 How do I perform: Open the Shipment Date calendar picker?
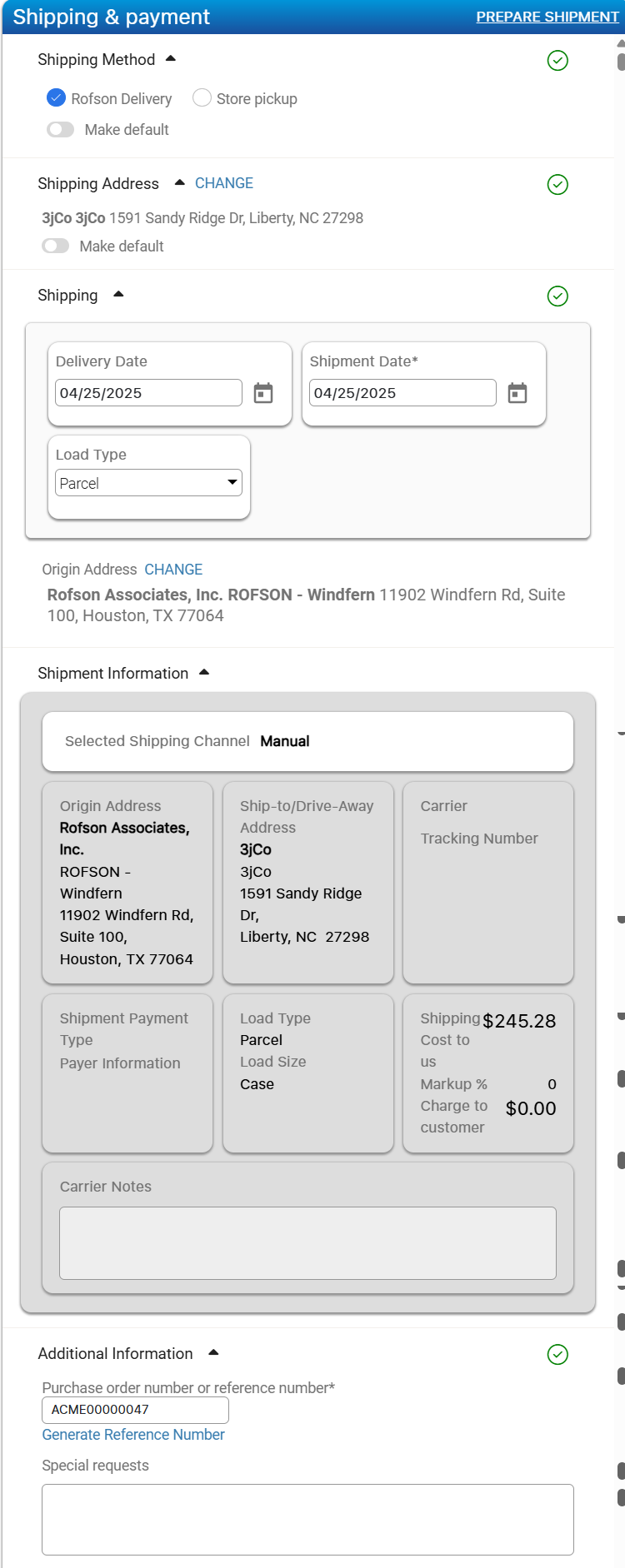tap(517, 393)
